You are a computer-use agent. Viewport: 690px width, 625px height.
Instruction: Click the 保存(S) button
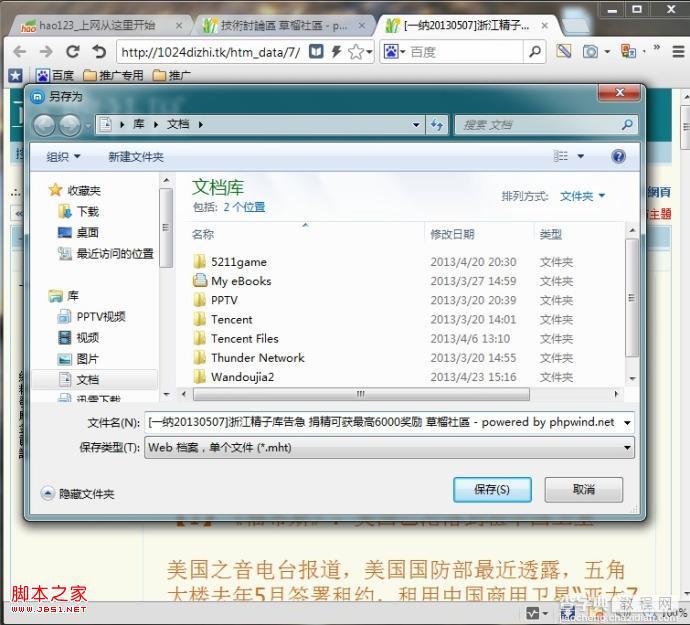492,489
